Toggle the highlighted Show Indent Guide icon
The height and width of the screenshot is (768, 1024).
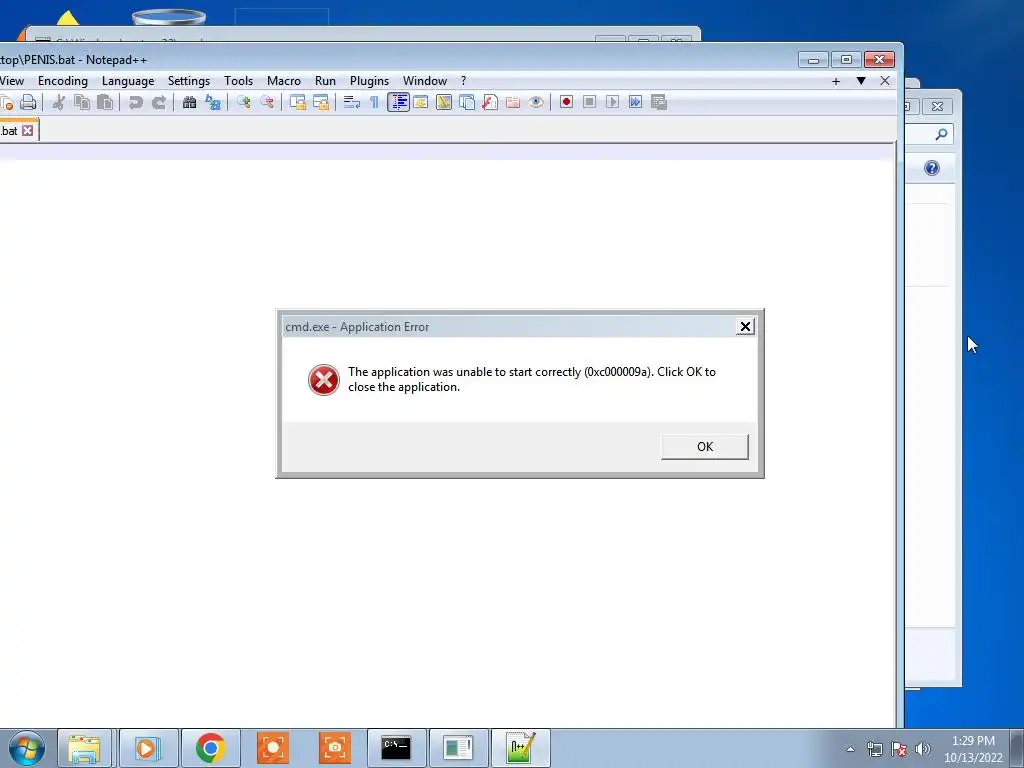398,103
